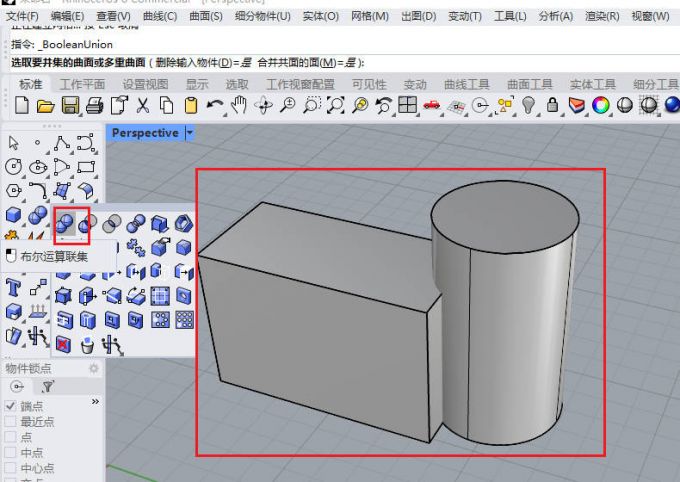Switch to the 可见性 toolbar tab
The width and height of the screenshot is (680, 482).
click(x=369, y=84)
